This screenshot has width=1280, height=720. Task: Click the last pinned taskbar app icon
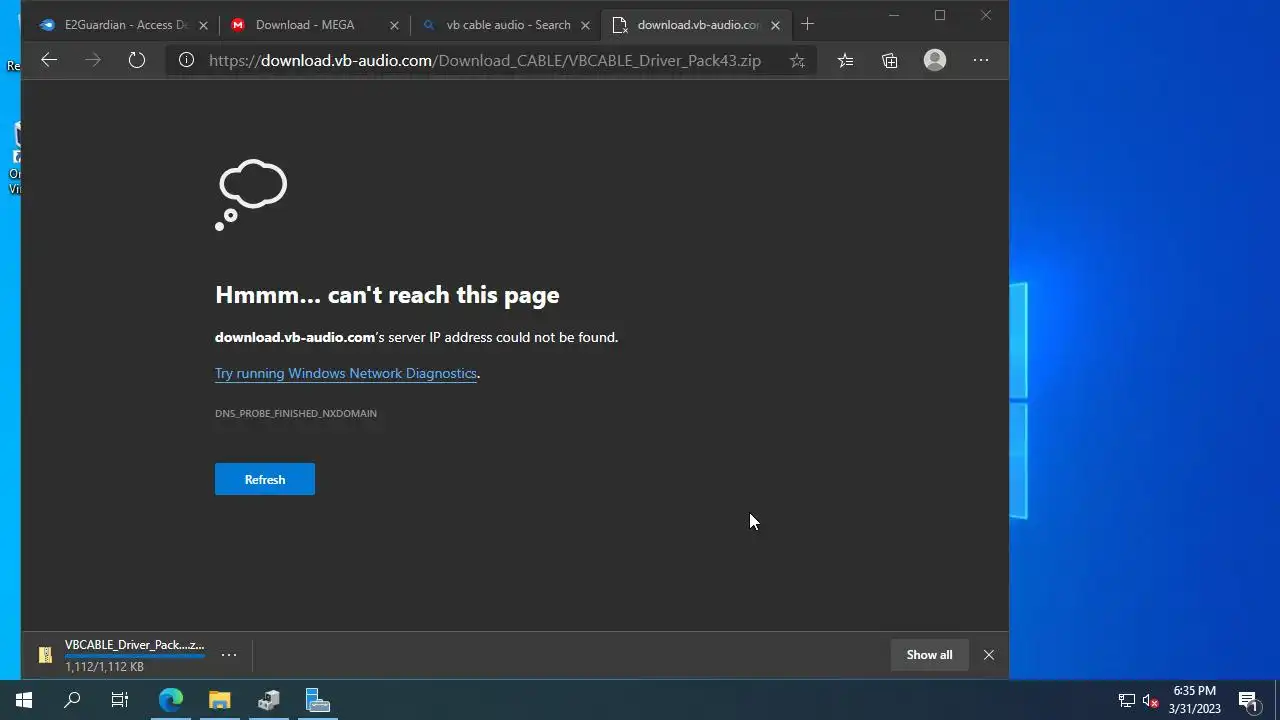(318, 700)
